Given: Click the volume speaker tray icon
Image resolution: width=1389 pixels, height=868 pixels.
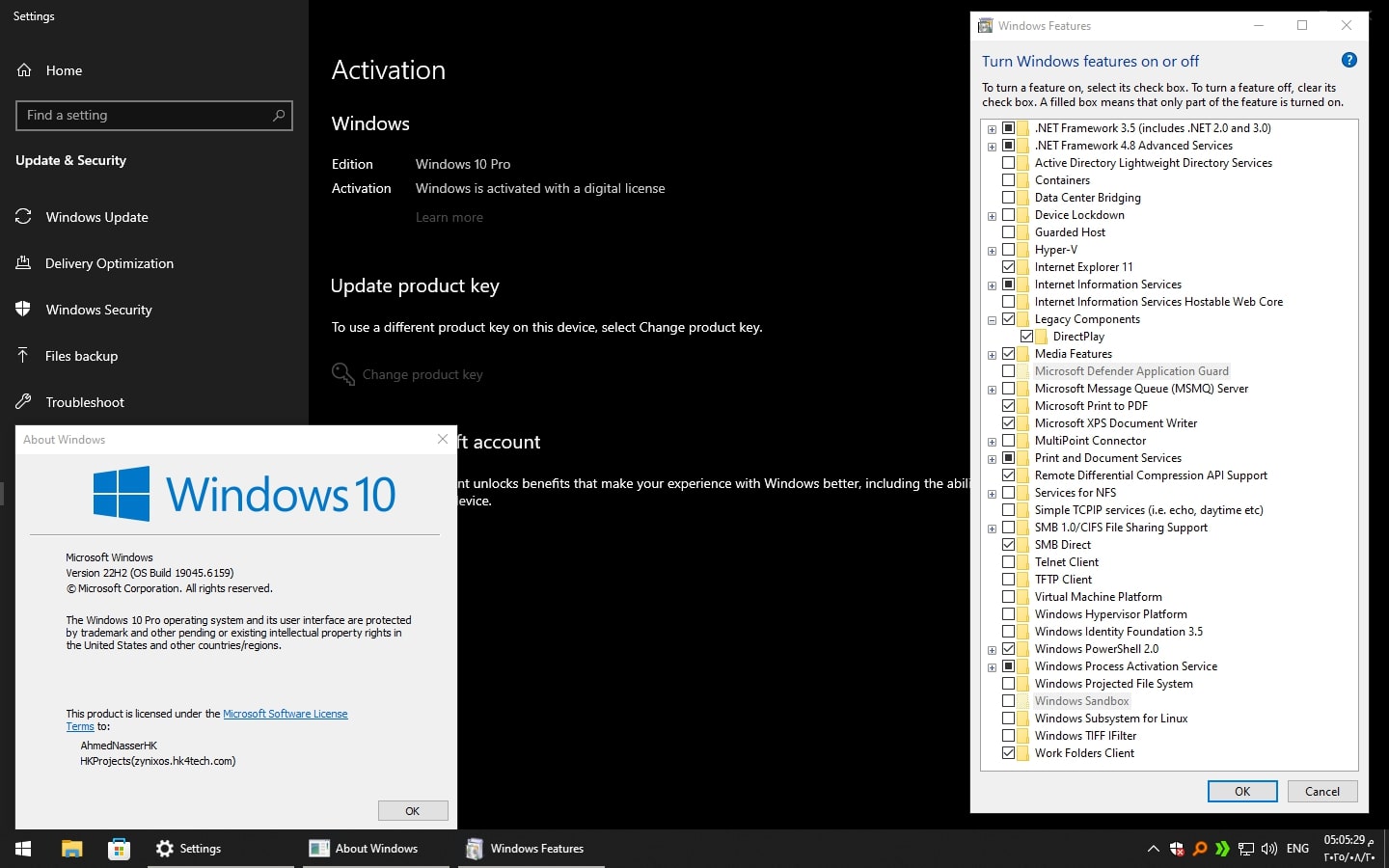Looking at the screenshot, I should click(1269, 849).
